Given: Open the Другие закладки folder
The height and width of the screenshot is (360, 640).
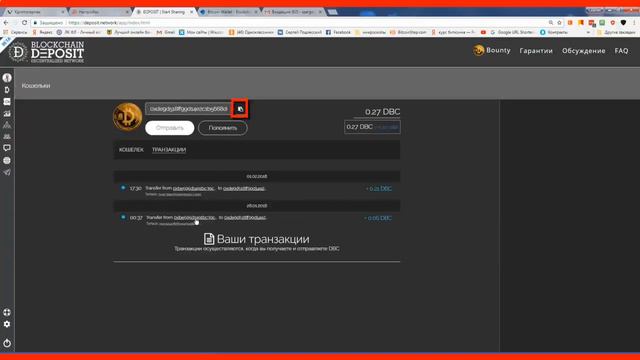Looking at the screenshot, I should point(616,32).
